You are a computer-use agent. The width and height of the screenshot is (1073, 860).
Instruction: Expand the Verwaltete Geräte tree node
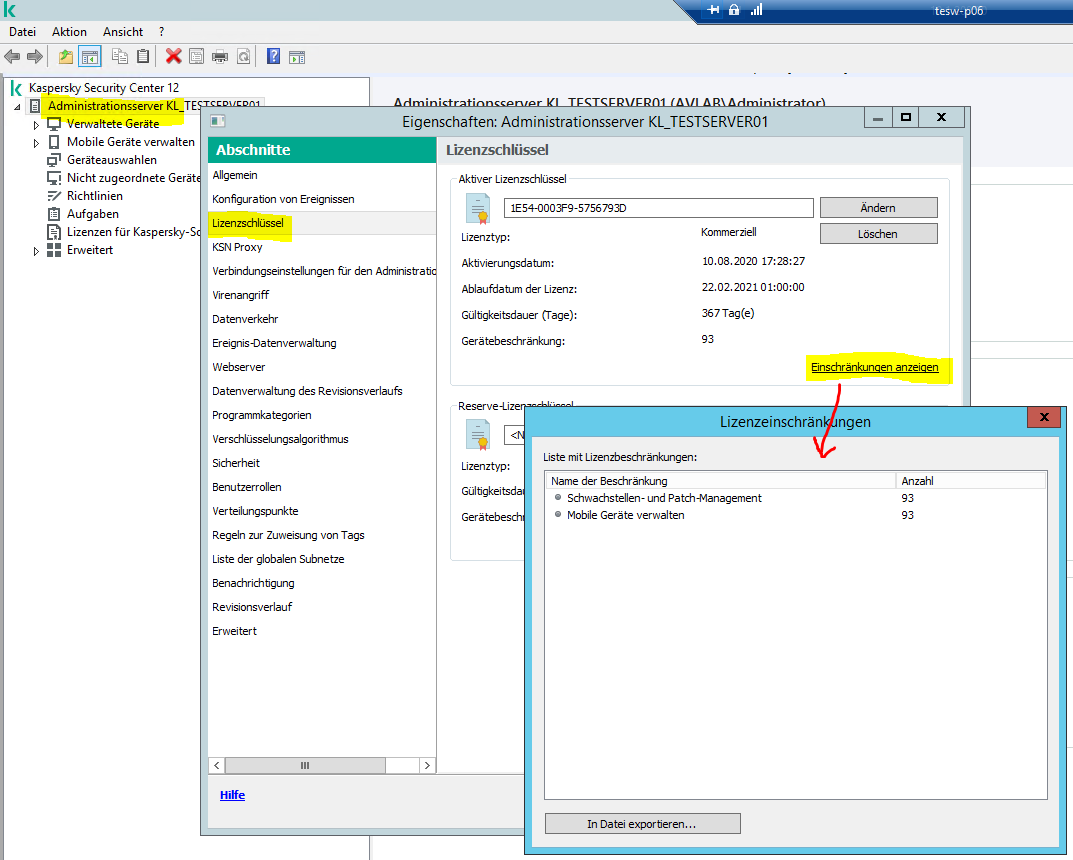(37, 125)
